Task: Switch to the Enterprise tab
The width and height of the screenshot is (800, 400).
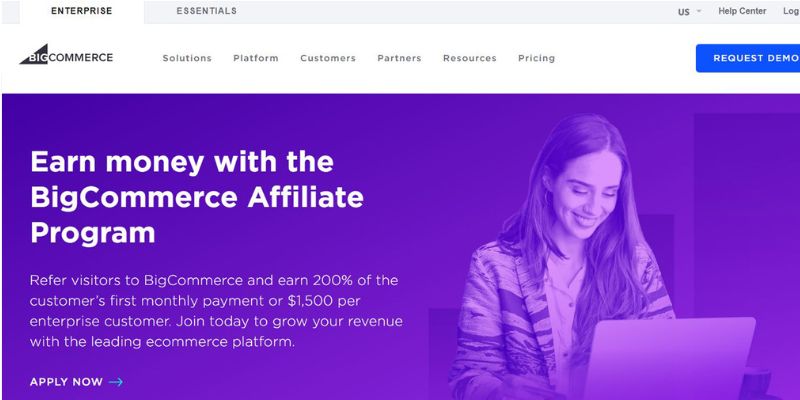Action: [x=82, y=11]
